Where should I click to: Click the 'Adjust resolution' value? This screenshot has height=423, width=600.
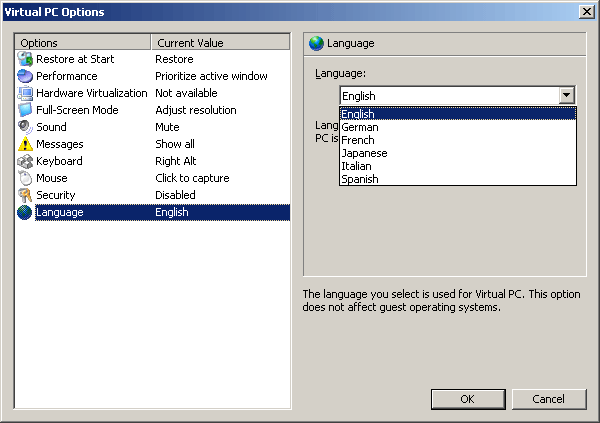[x=196, y=110]
